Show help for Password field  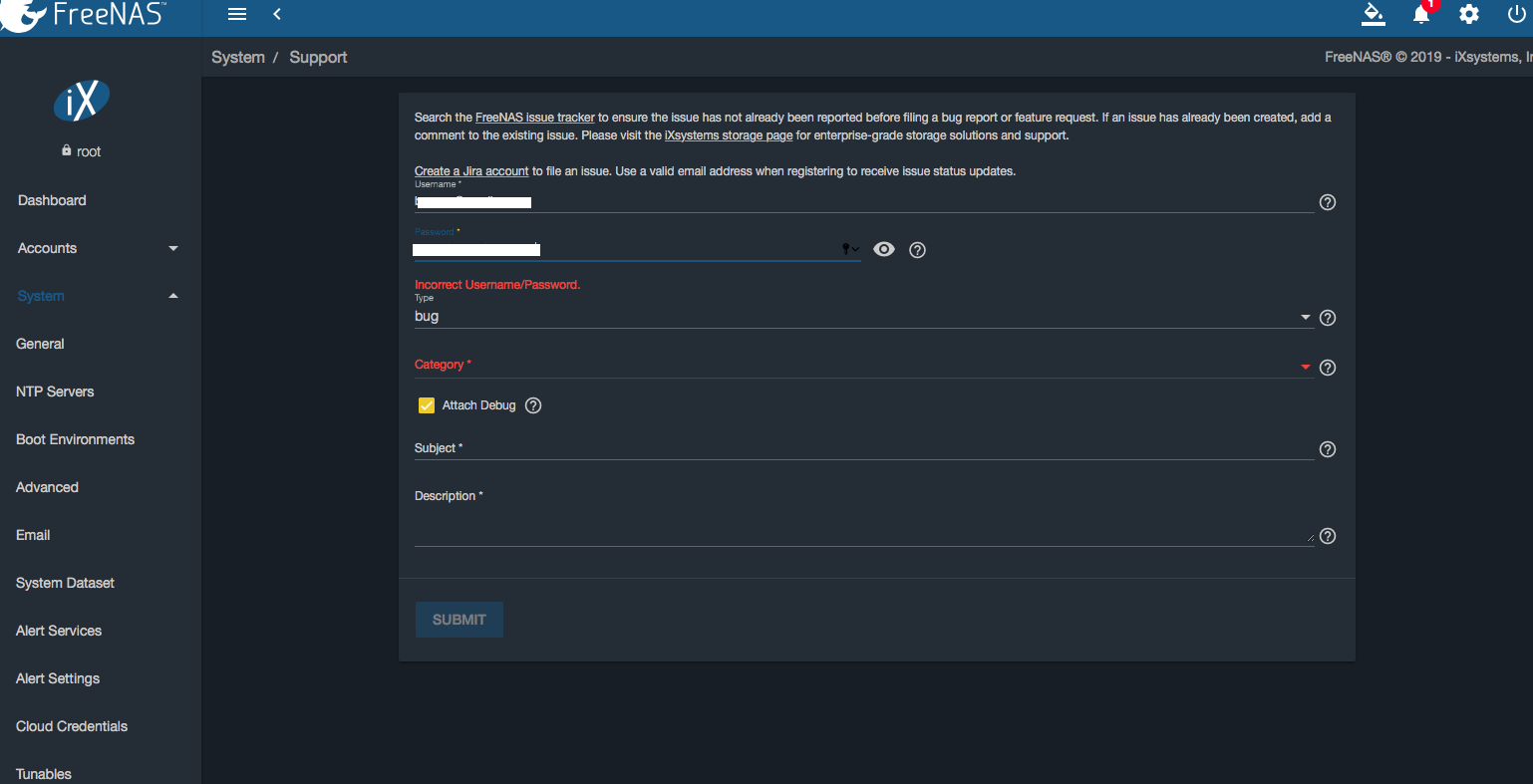[918, 250]
